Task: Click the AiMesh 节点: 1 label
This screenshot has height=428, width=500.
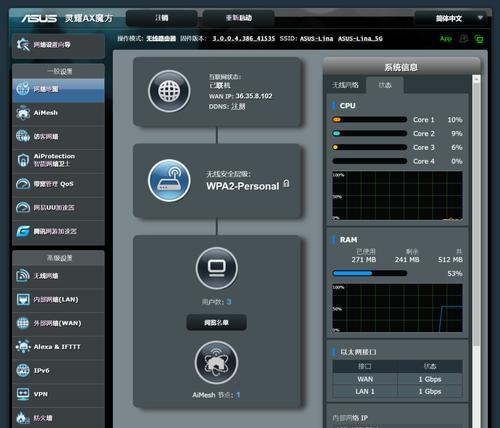Action: pos(216,395)
